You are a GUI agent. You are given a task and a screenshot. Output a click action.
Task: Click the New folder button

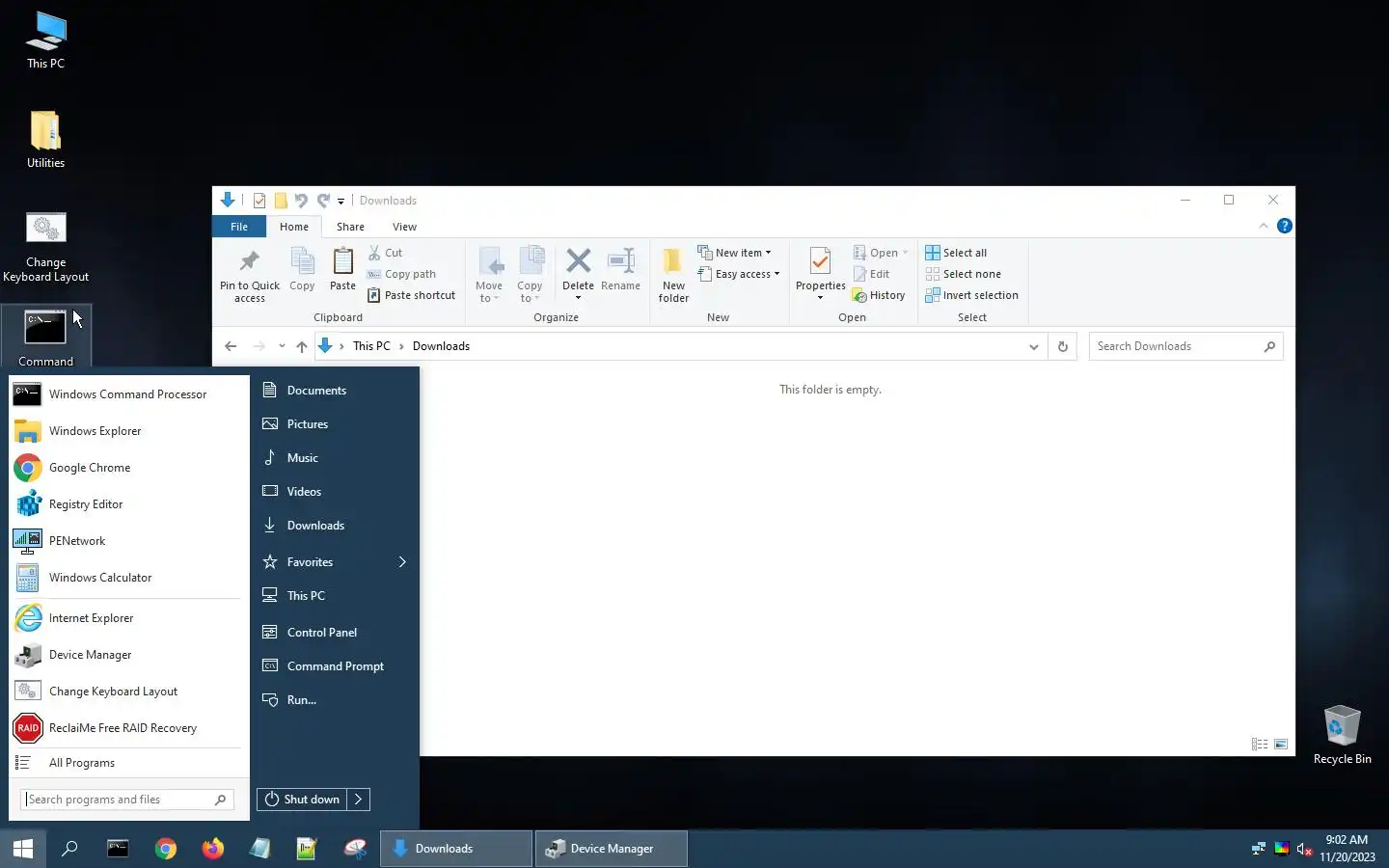pyautogui.click(x=673, y=276)
